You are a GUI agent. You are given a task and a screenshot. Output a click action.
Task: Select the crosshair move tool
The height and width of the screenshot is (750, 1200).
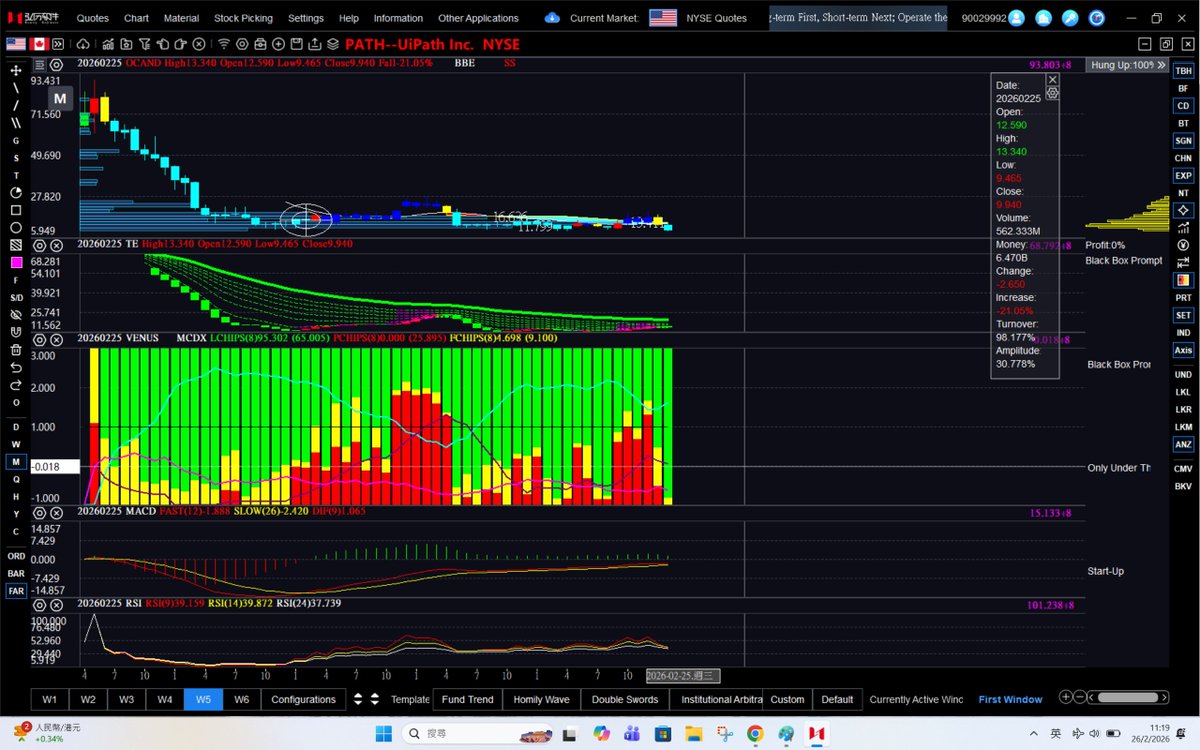tap(16, 71)
